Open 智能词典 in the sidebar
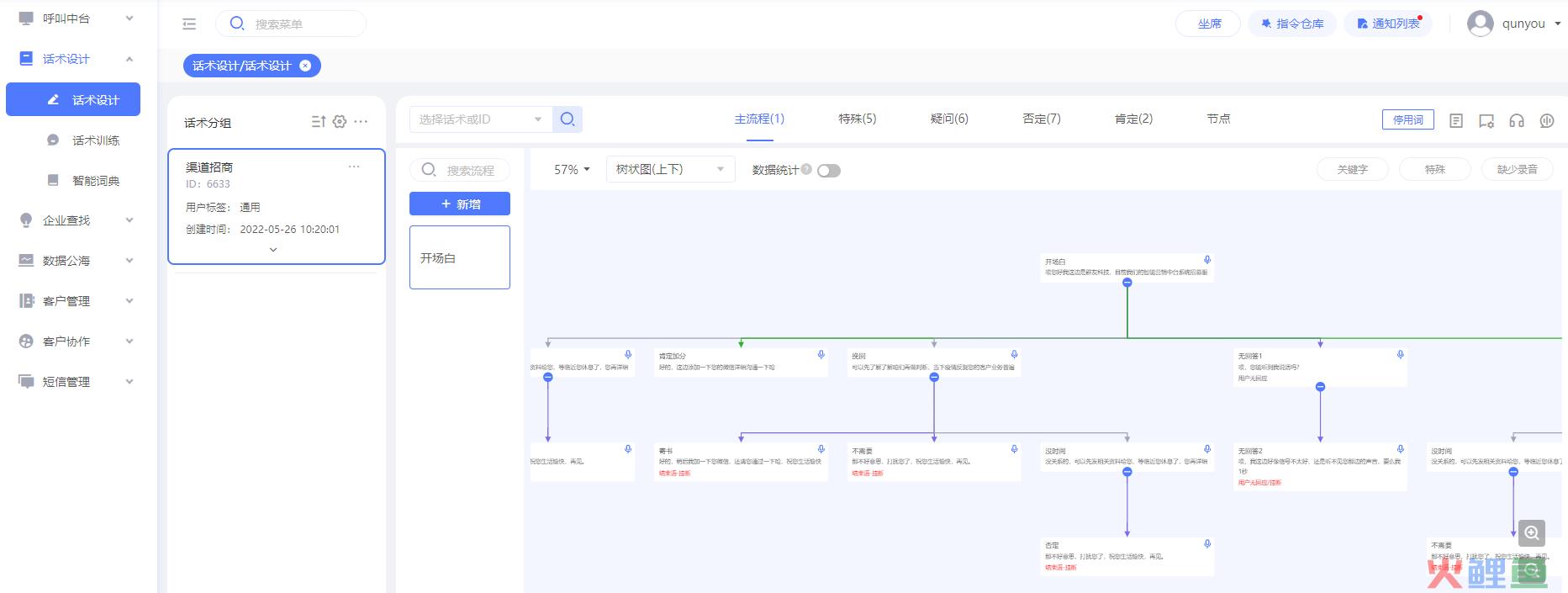 coord(73,181)
